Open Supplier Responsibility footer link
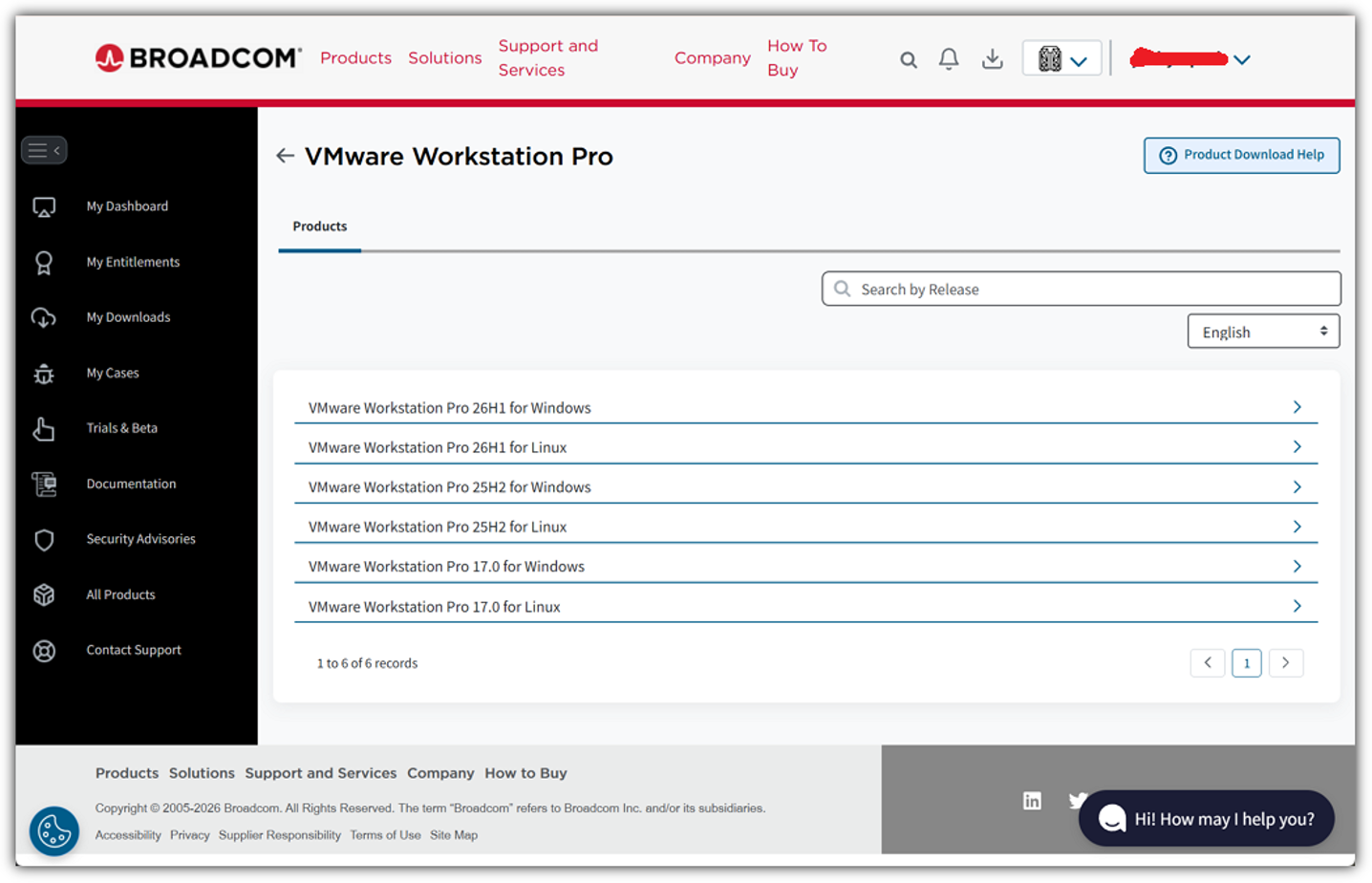 click(x=280, y=835)
